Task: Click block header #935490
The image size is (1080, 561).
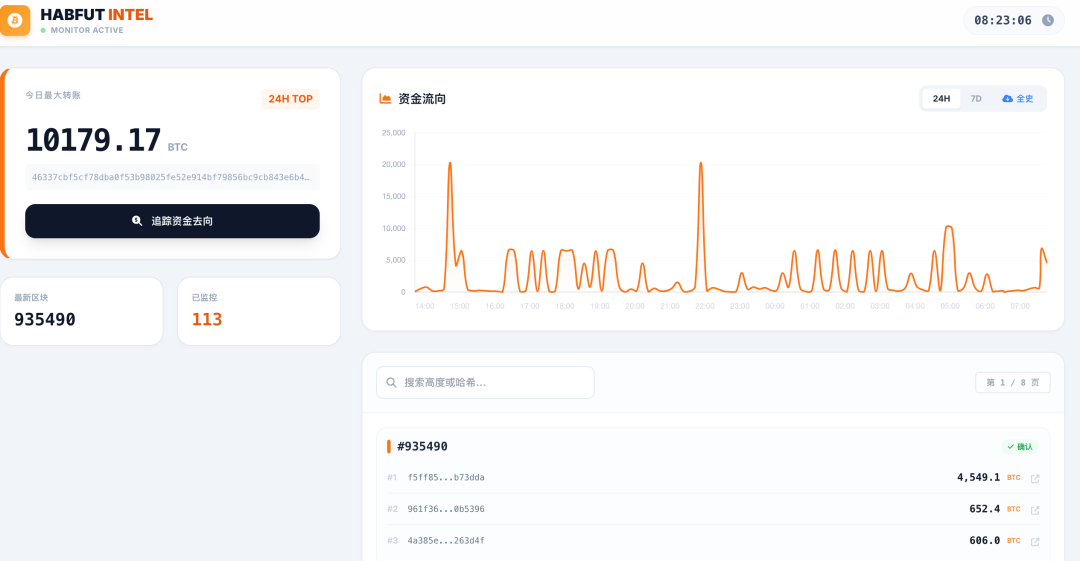Action: pyautogui.click(x=422, y=447)
